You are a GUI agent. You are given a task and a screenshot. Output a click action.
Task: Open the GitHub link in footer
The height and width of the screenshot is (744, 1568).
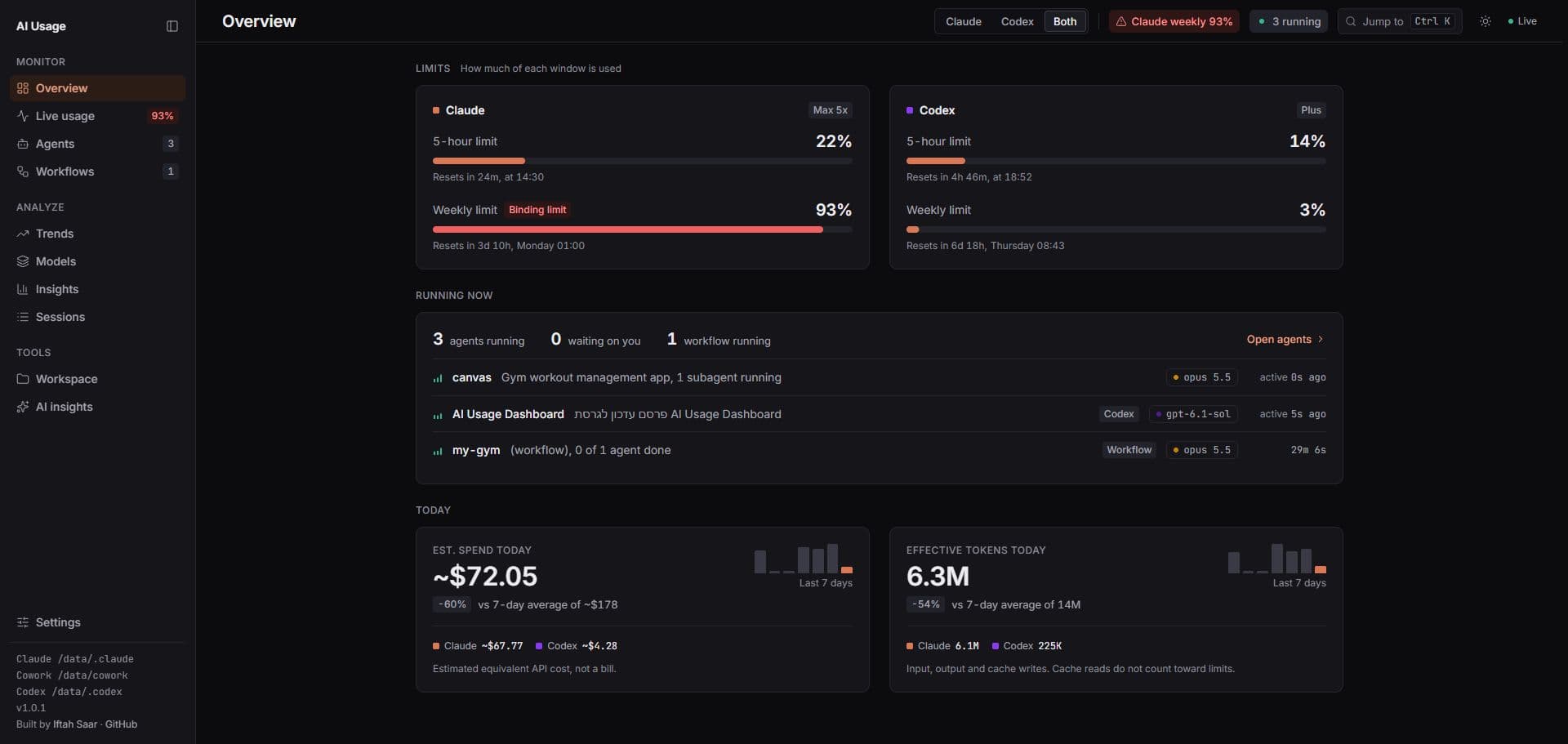pyautogui.click(x=121, y=724)
